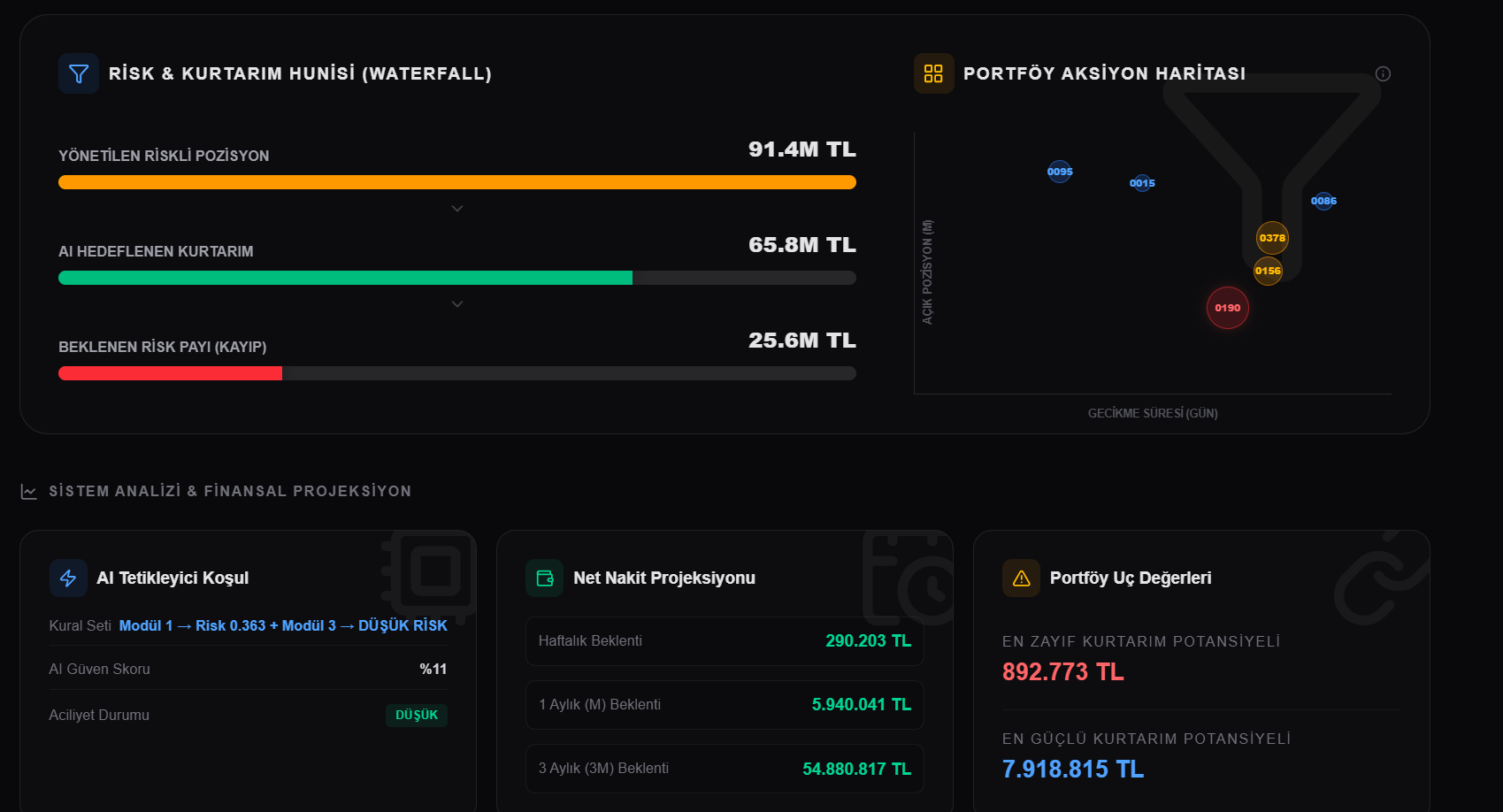Image resolution: width=1503 pixels, height=812 pixels.
Task: Click the AI Hedeflenen Kurtarım label
Action: tap(156, 251)
